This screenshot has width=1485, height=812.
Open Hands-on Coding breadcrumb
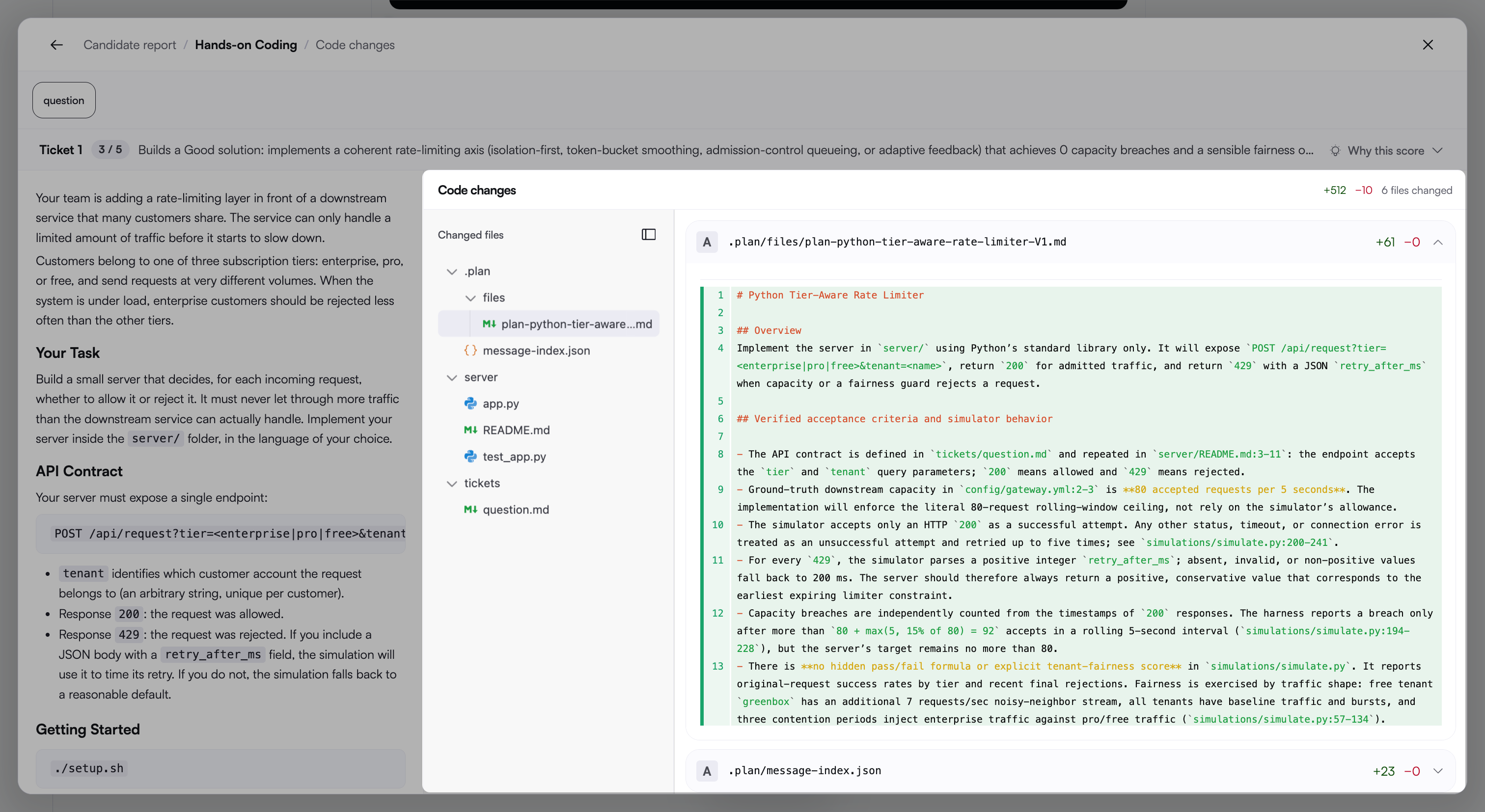click(x=246, y=45)
